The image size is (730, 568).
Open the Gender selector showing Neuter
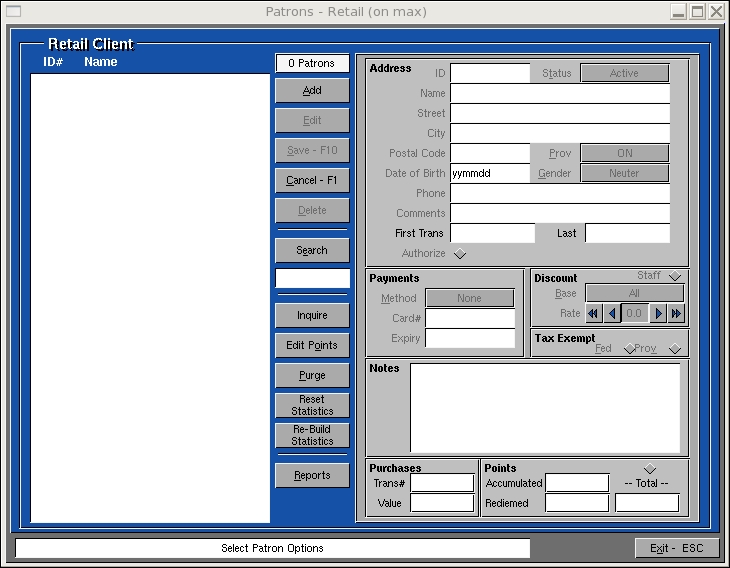(x=624, y=173)
